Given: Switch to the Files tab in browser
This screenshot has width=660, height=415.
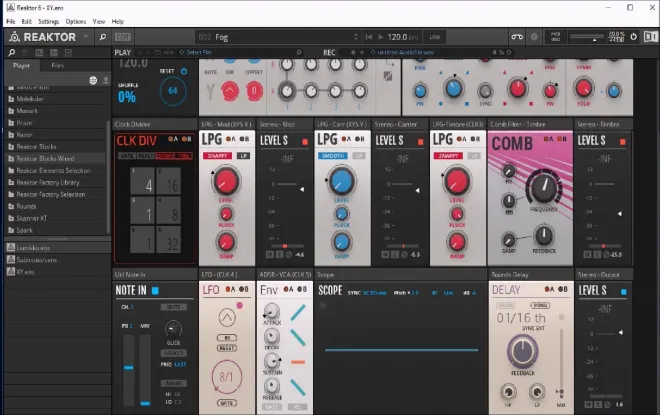Looking at the screenshot, I should pos(58,65).
